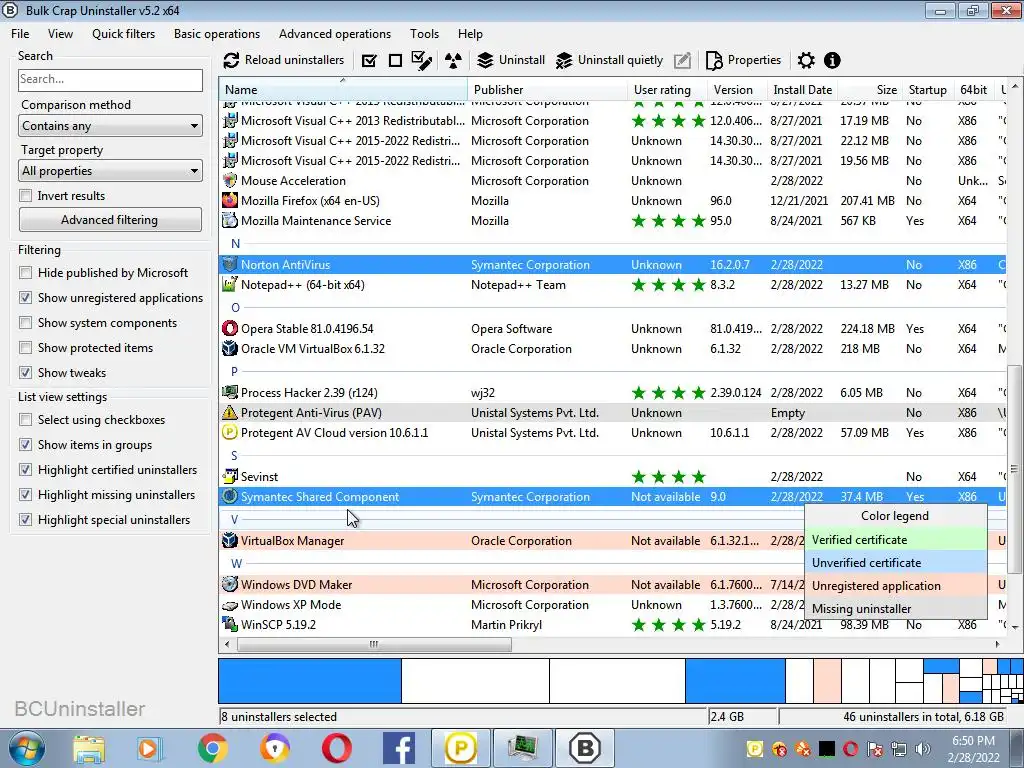Click the Symantec Shared Component row icon
This screenshot has height=768, width=1024.
230,497
